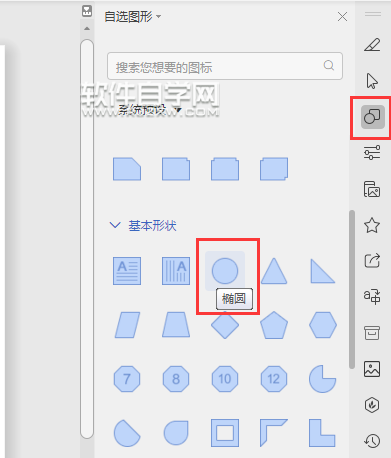Open the star favorites icon in sidebar
Viewport: 391px width, 458px height.
(x=372, y=225)
